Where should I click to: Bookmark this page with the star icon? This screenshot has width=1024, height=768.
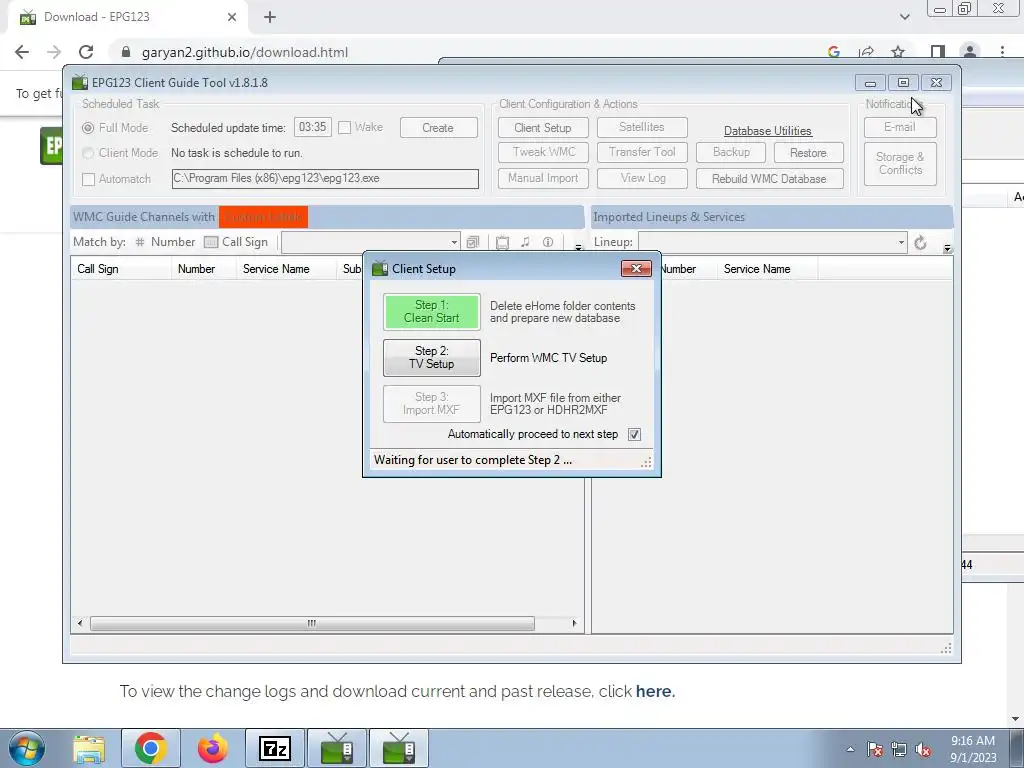tap(898, 52)
